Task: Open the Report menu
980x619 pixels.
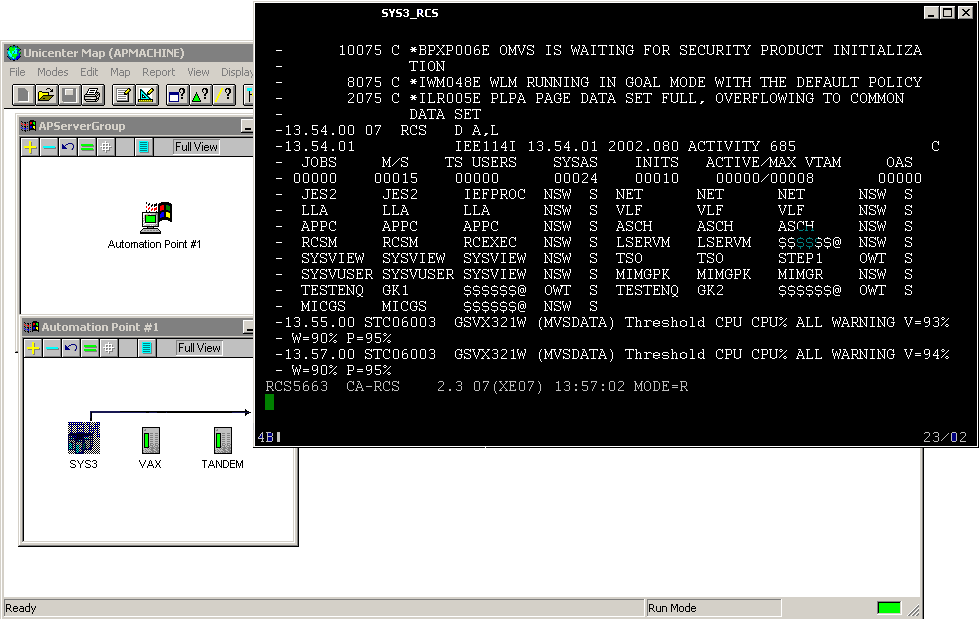Action: (x=158, y=72)
